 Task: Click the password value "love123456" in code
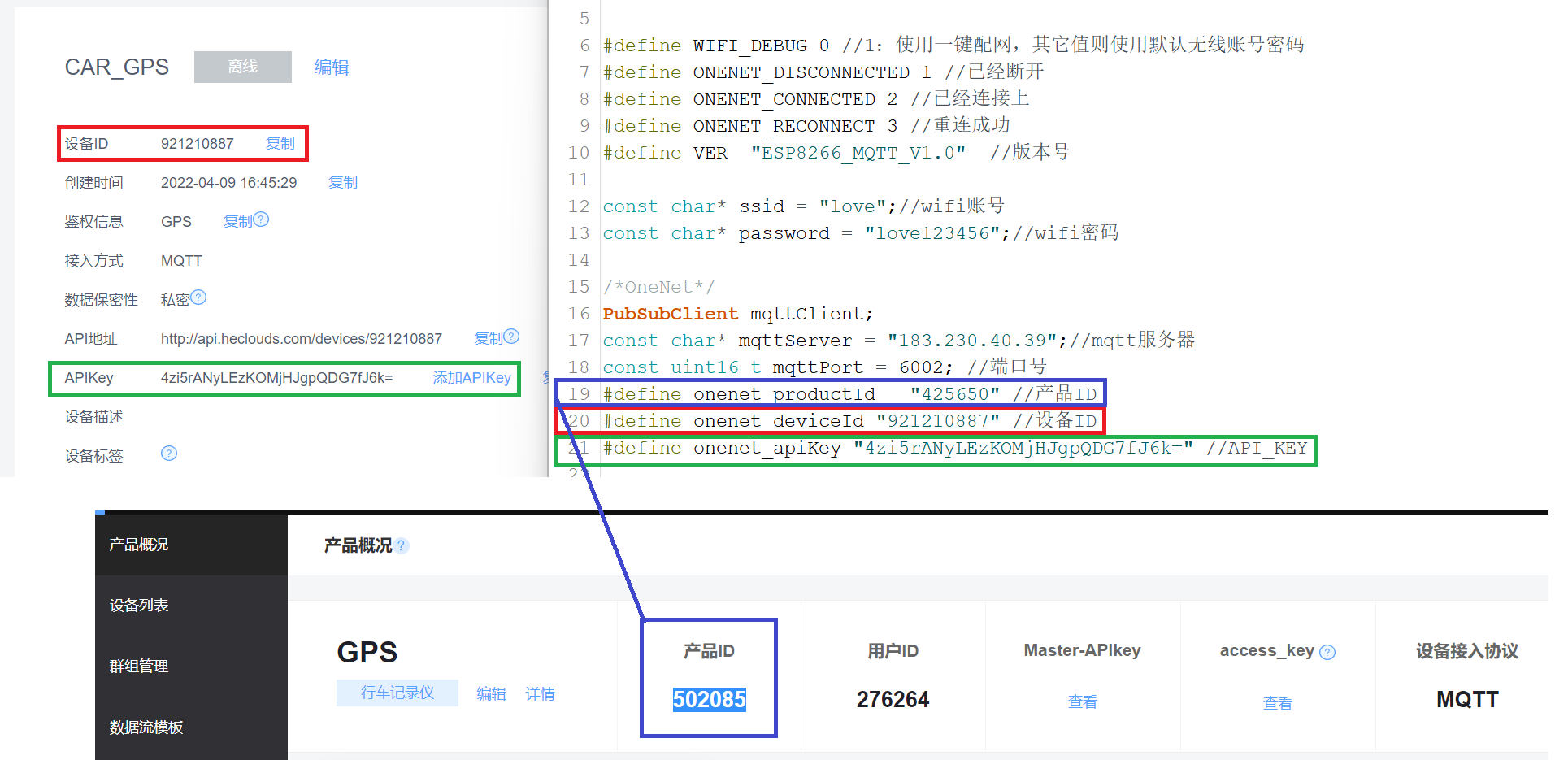coord(932,233)
